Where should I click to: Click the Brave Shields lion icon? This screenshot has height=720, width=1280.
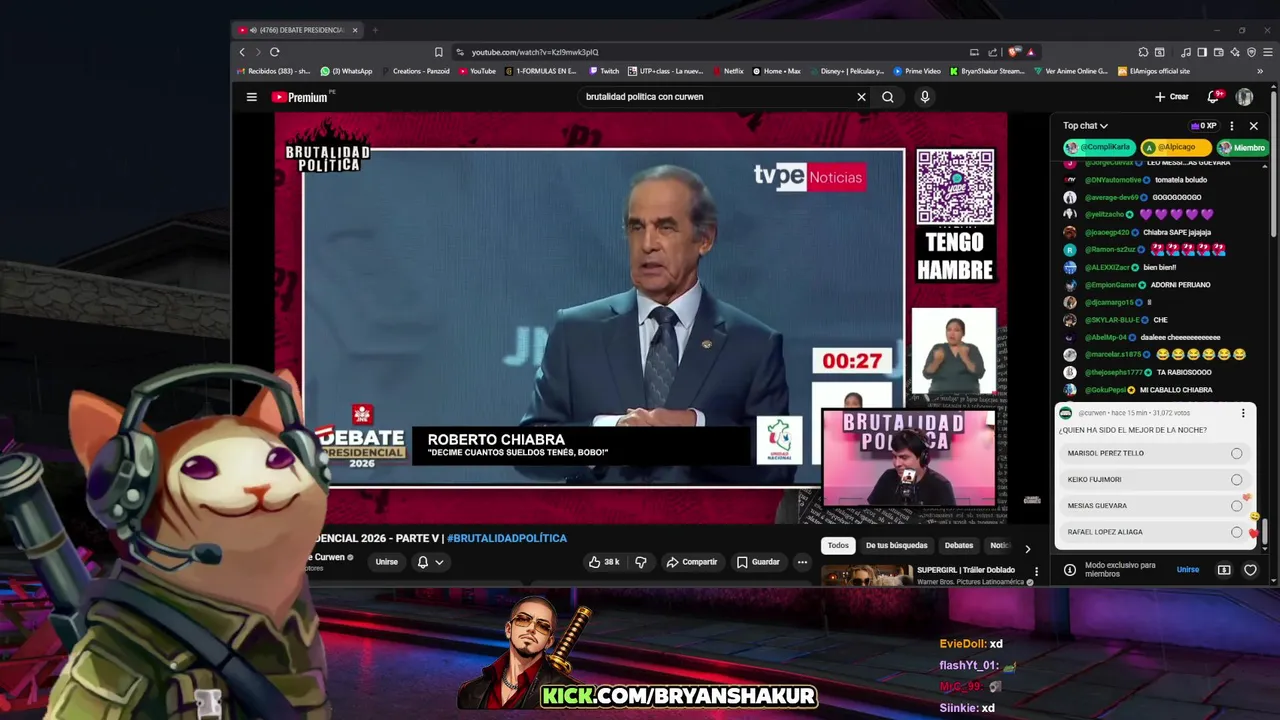1014,52
